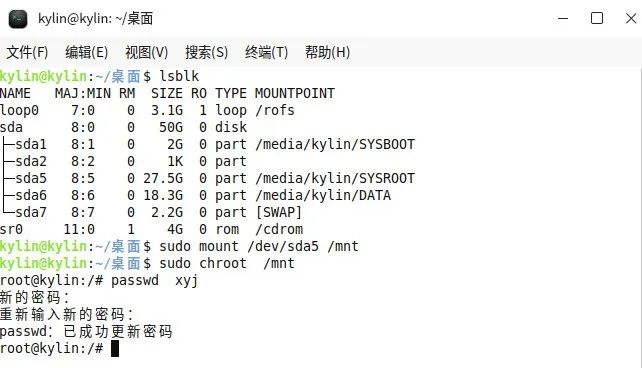Open the 编辑(E) menu
642x368 pixels.
pyautogui.click(x=86, y=52)
